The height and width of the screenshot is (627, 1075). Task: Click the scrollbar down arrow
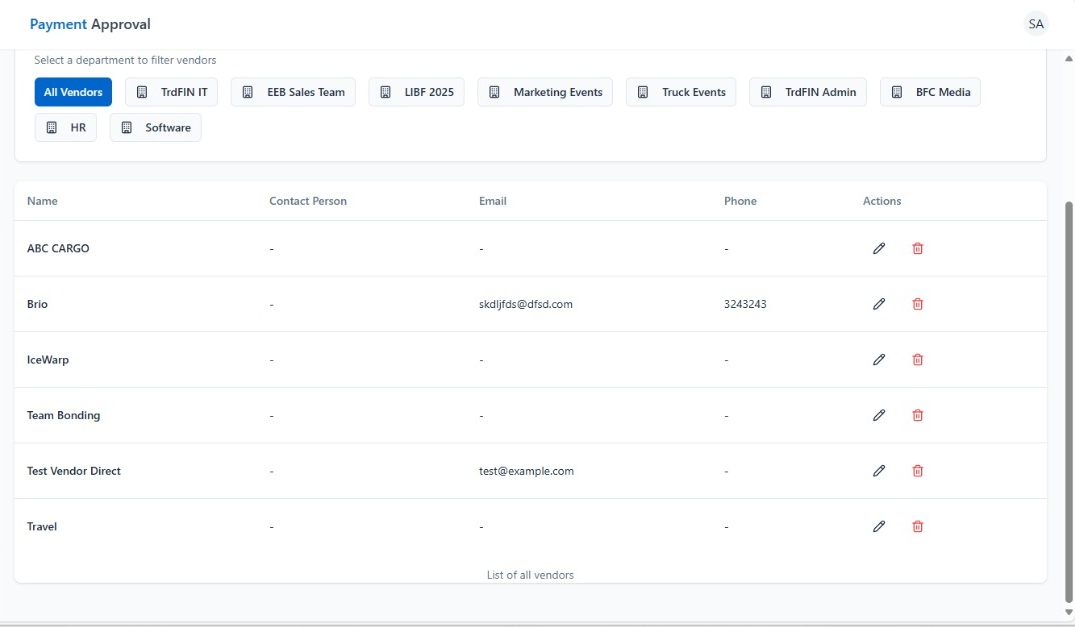point(1068,612)
